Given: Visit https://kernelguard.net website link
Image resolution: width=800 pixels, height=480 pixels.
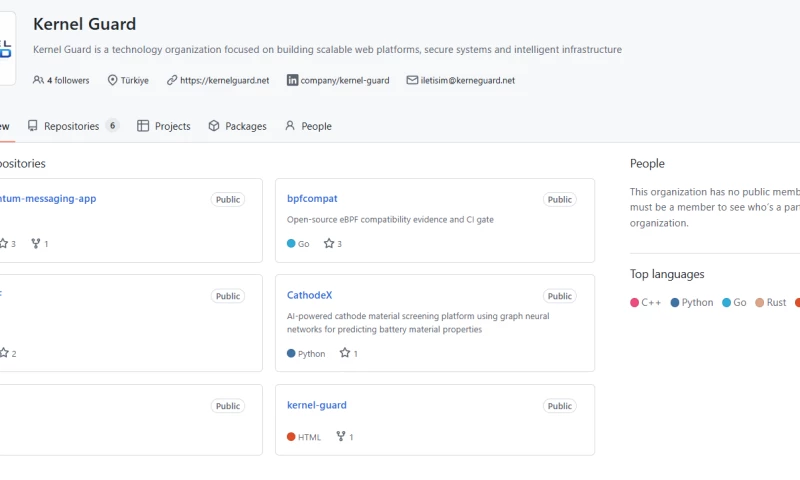Looking at the screenshot, I should pyautogui.click(x=224, y=80).
